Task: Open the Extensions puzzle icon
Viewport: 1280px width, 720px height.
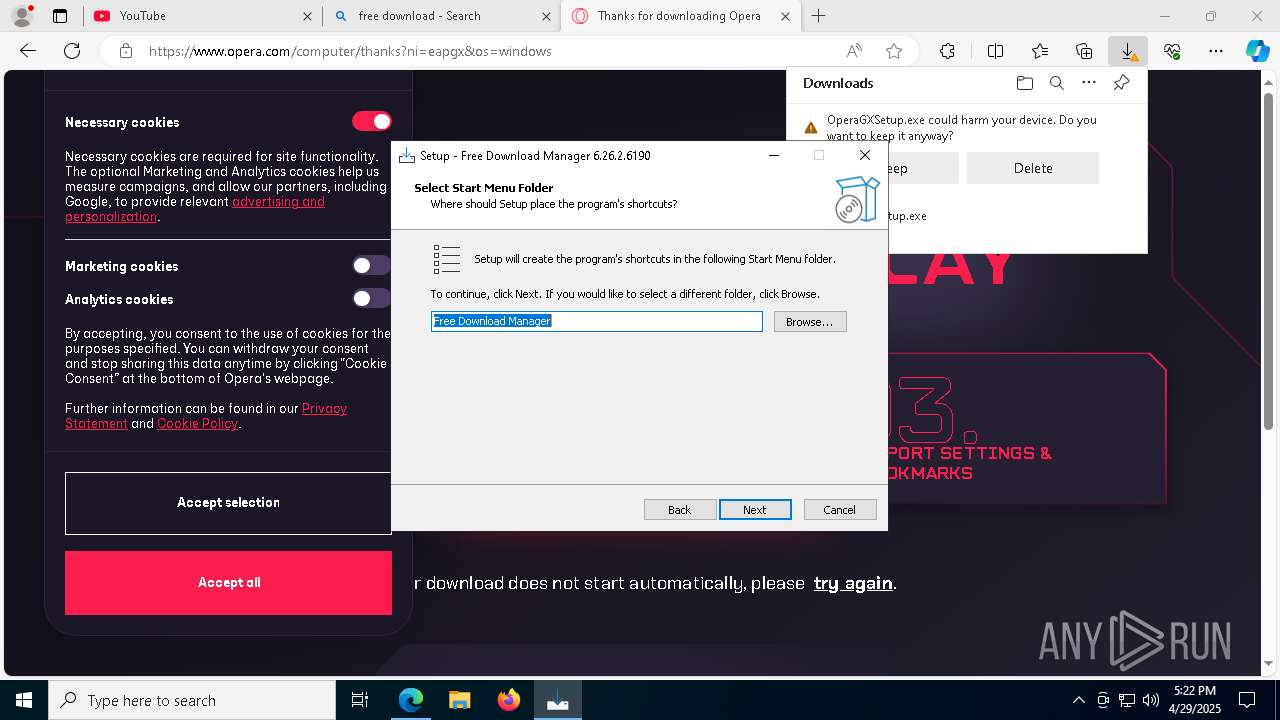Action: pyautogui.click(x=947, y=51)
